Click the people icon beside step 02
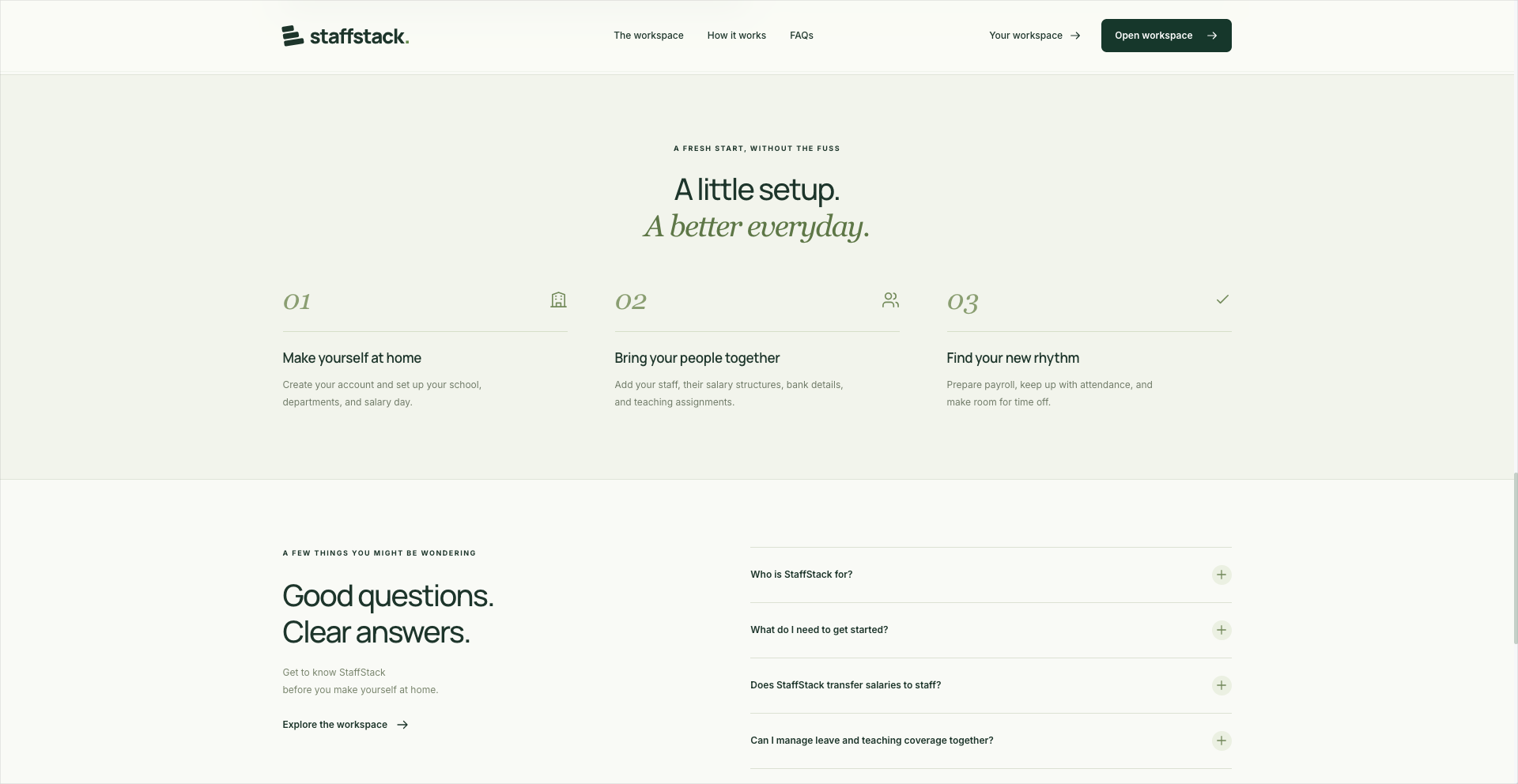The height and width of the screenshot is (784, 1518). coord(891,300)
